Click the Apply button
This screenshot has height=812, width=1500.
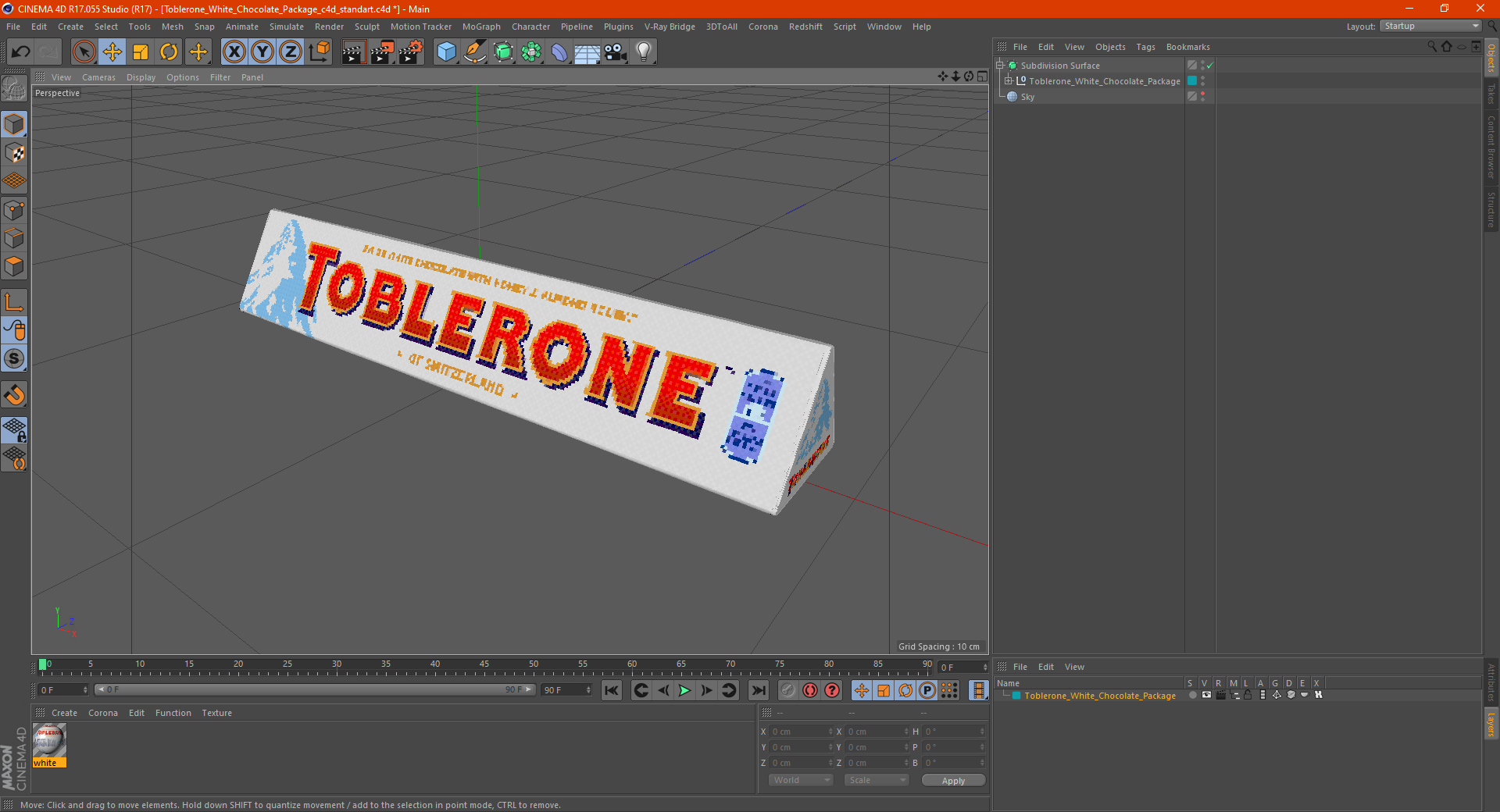coord(953,781)
